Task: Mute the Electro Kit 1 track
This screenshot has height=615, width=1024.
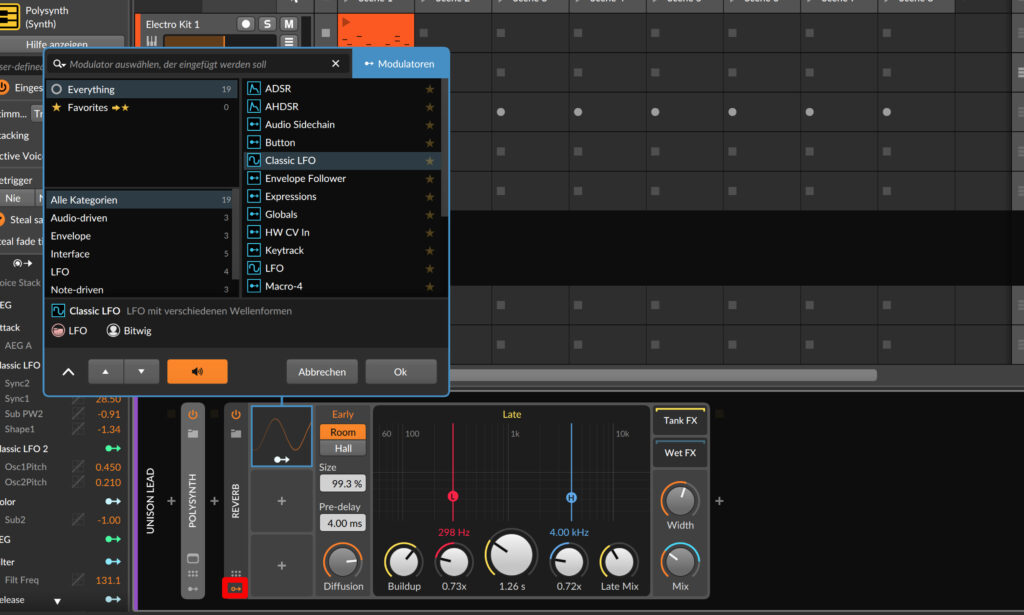Action: pos(289,24)
